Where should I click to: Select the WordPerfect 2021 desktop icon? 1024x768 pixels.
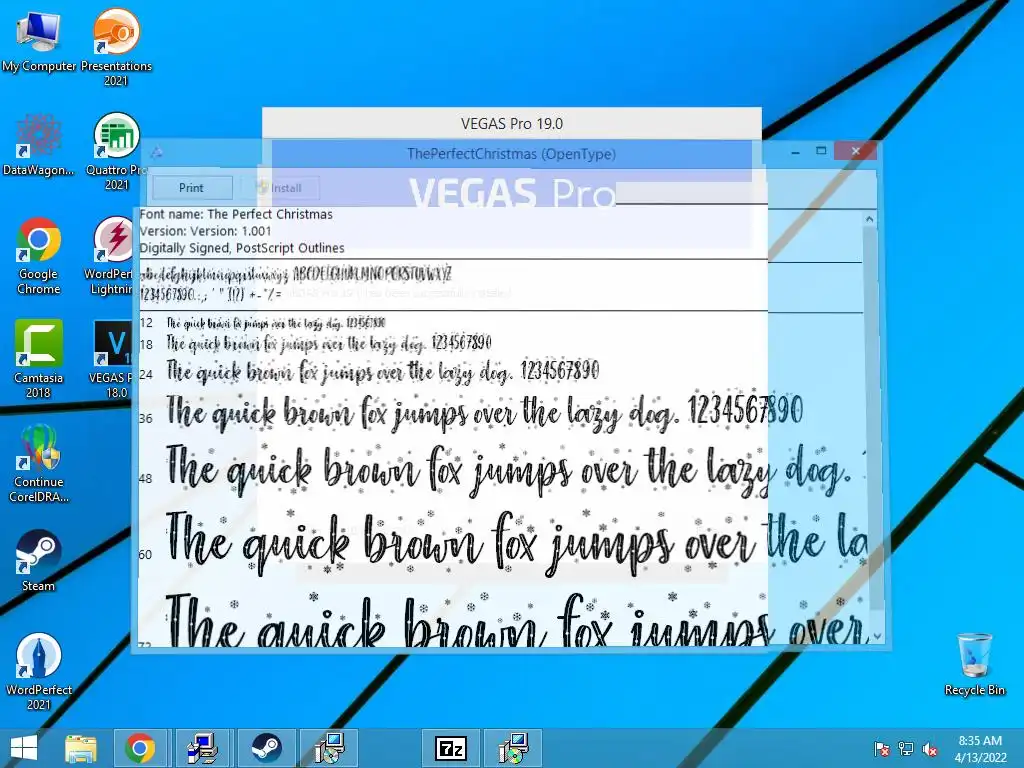(39, 671)
